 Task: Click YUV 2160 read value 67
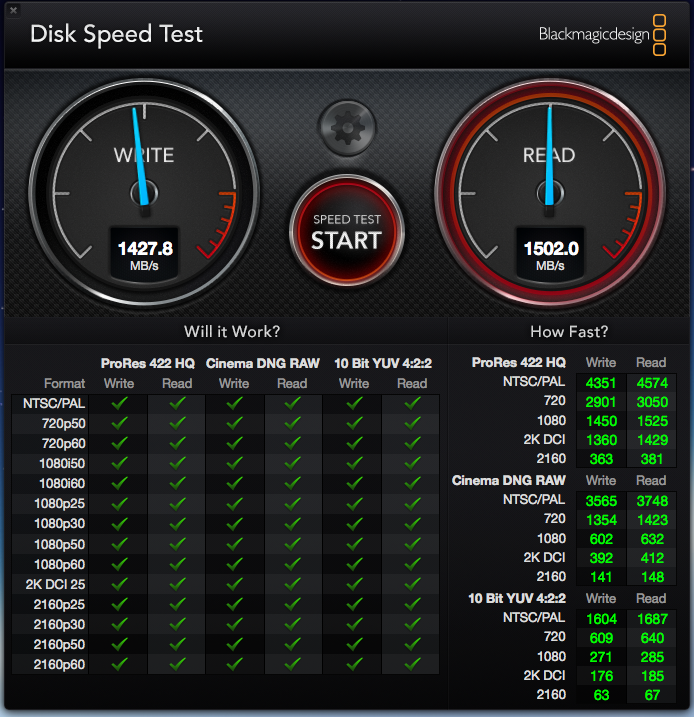(652, 695)
